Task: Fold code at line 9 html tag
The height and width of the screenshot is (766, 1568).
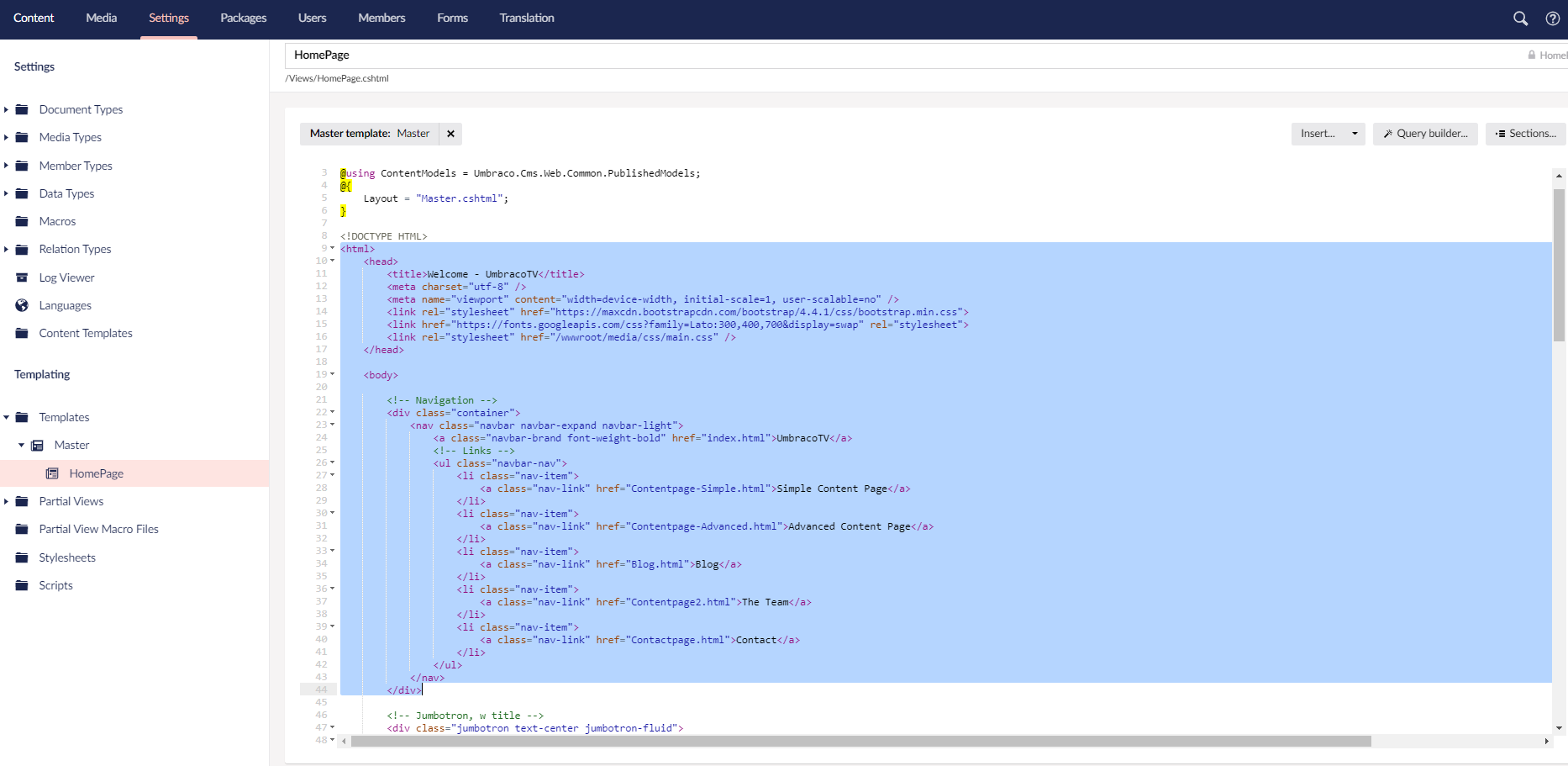Action: (x=333, y=248)
